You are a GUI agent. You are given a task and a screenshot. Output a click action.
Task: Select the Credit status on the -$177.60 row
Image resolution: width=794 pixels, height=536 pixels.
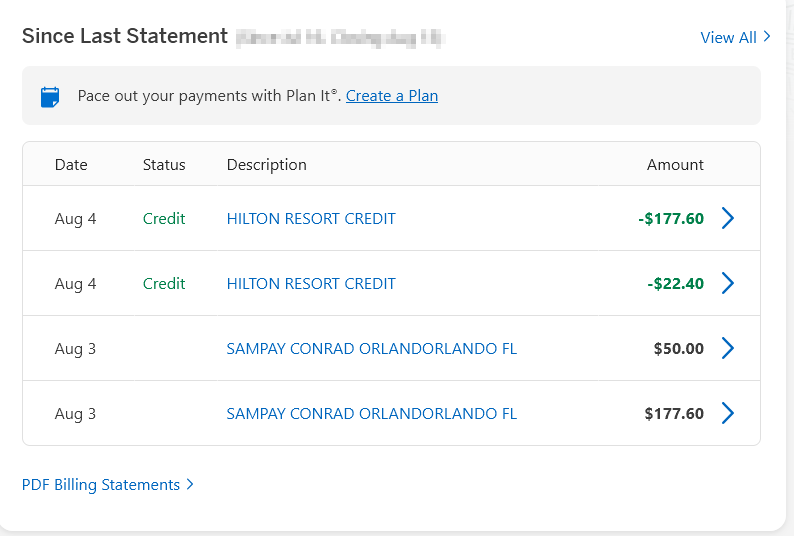164,218
